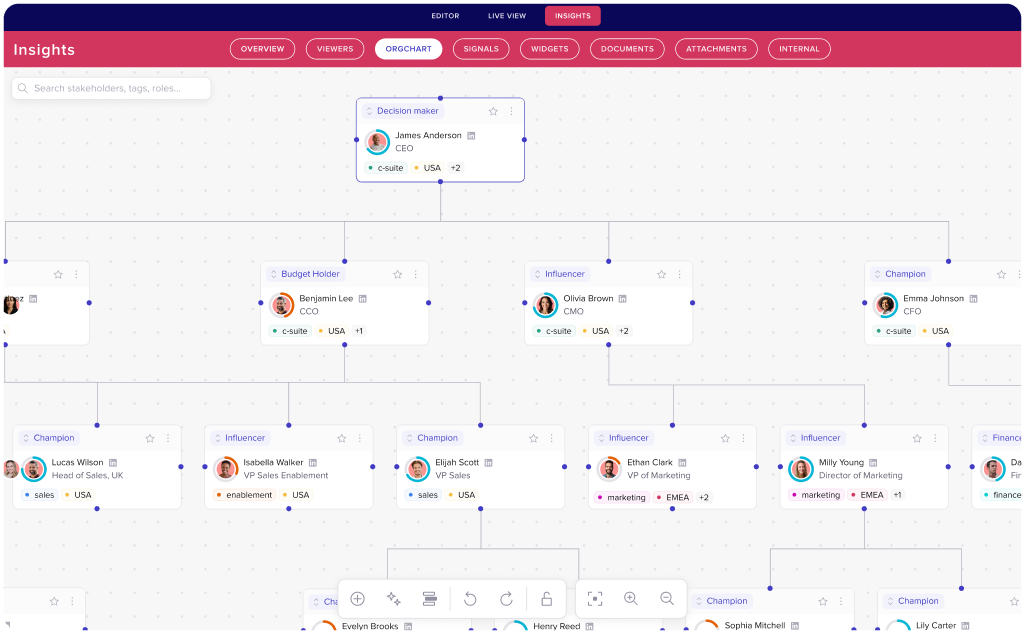Image resolution: width=1025 pixels, height=634 pixels.
Task: Open Elijah Scott's LinkedIn icon
Action: pyautogui.click(x=489, y=463)
